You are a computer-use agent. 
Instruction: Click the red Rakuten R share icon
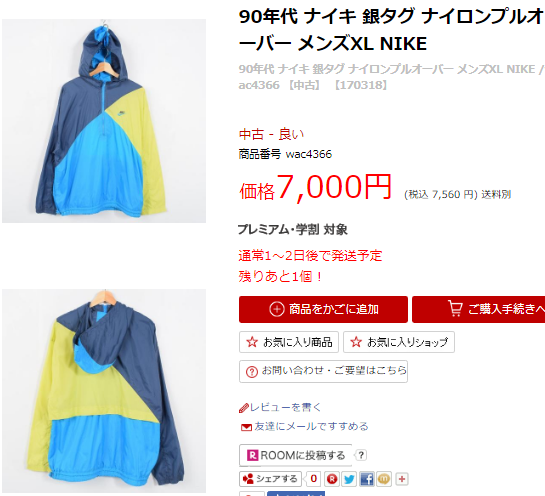332,479
